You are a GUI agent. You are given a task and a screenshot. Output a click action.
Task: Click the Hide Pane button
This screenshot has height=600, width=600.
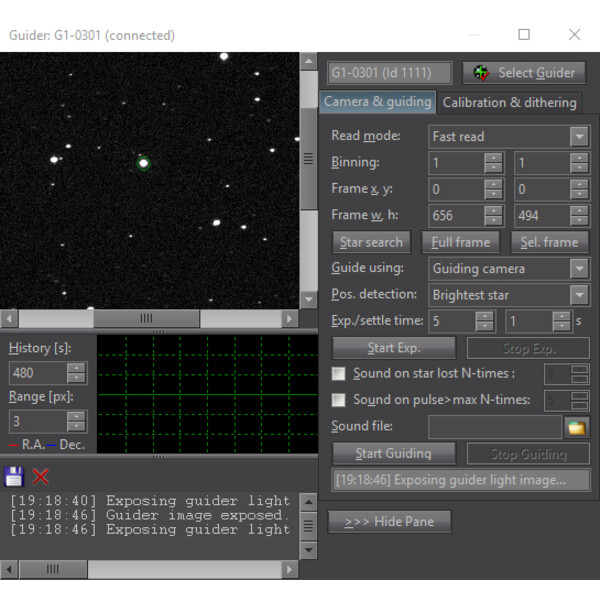point(388,522)
